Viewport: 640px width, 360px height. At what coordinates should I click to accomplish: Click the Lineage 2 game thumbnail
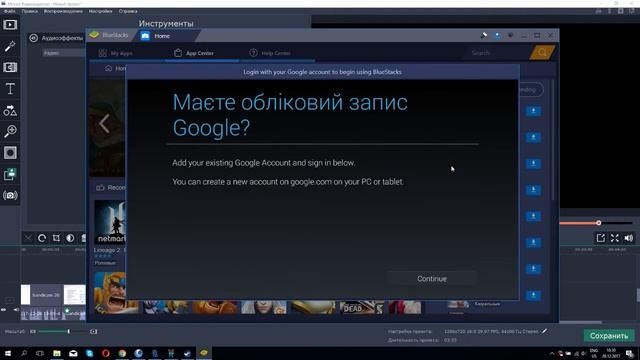point(110,222)
